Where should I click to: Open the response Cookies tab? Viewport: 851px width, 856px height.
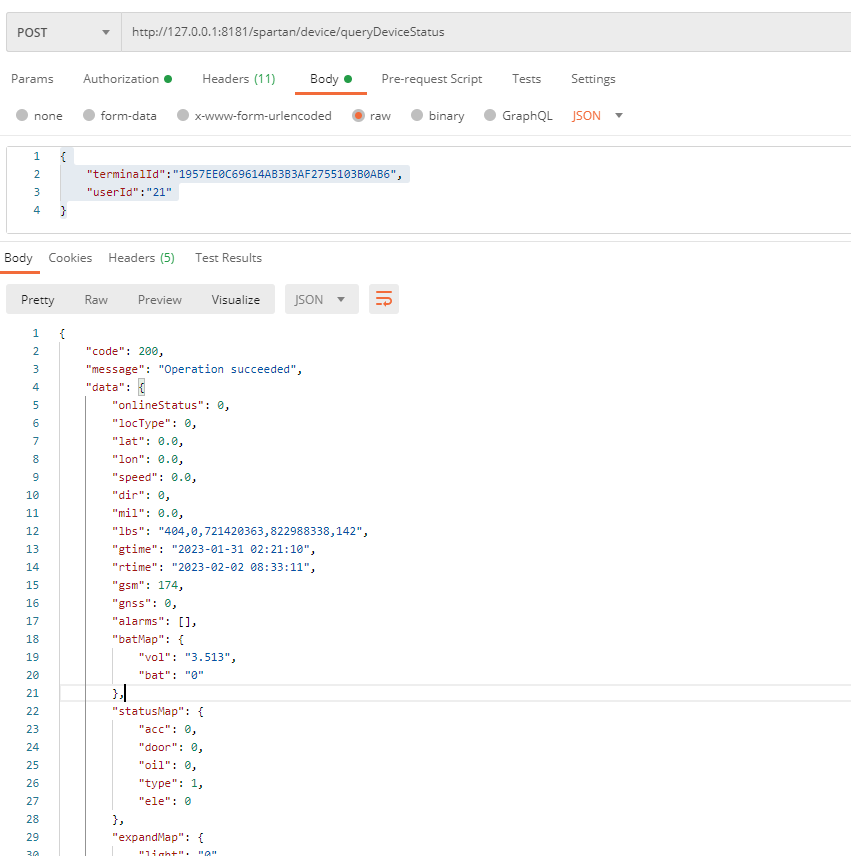coord(70,258)
